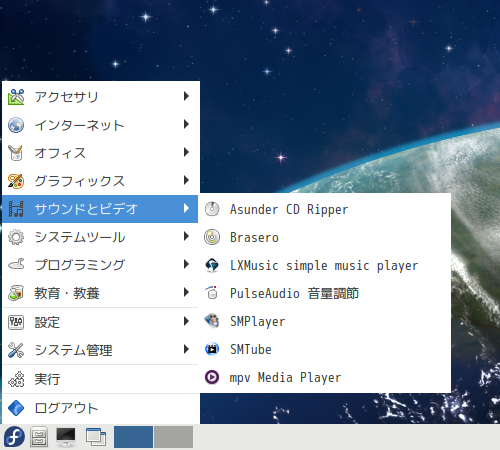The width and height of the screenshot is (500, 450).
Task: Click the ログアウト blue diamond icon
Action: [x=16, y=408]
